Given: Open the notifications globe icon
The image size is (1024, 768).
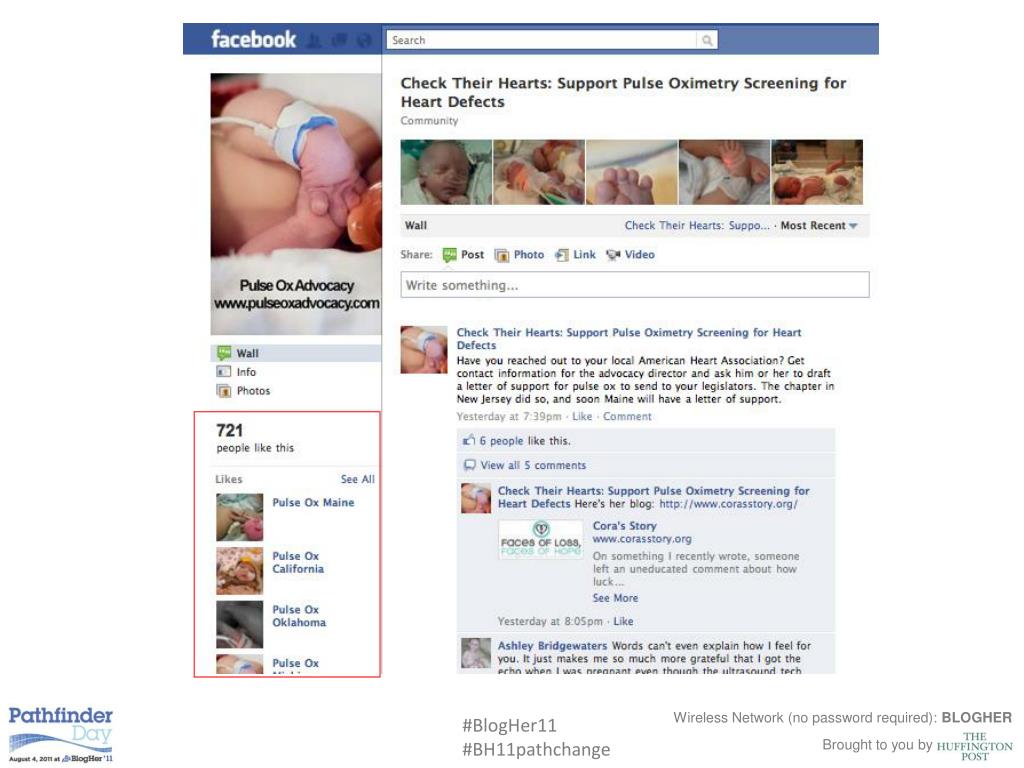Looking at the screenshot, I should (364, 40).
